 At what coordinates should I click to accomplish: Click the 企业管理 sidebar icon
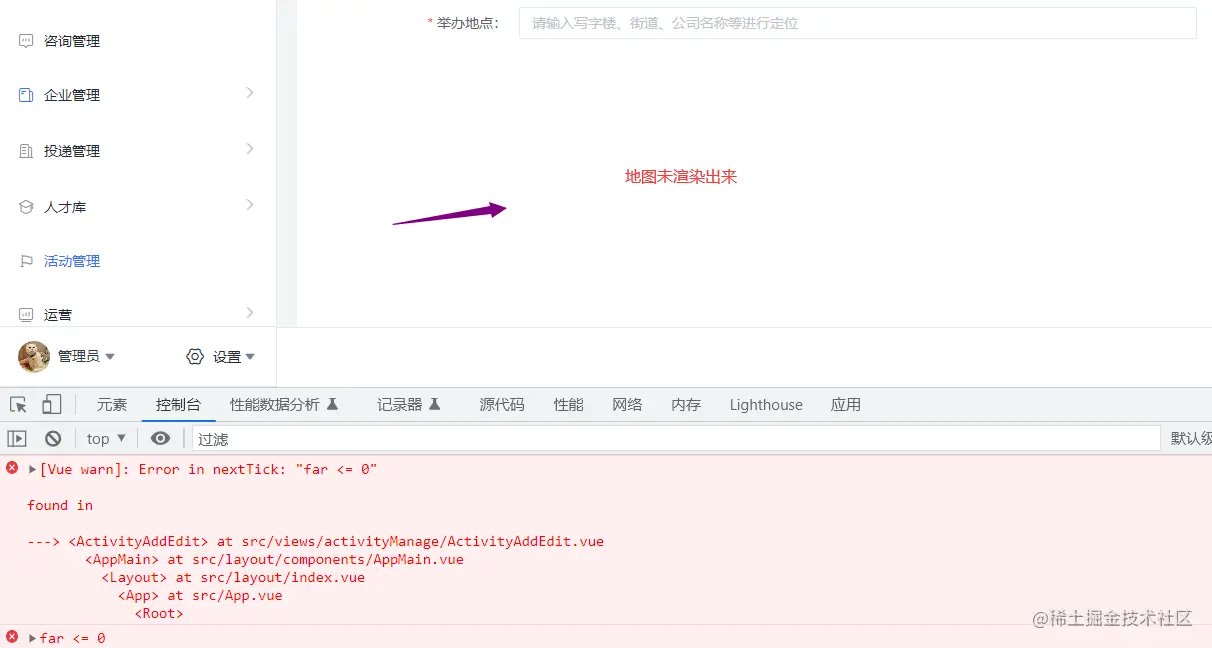click(x=26, y=95)
